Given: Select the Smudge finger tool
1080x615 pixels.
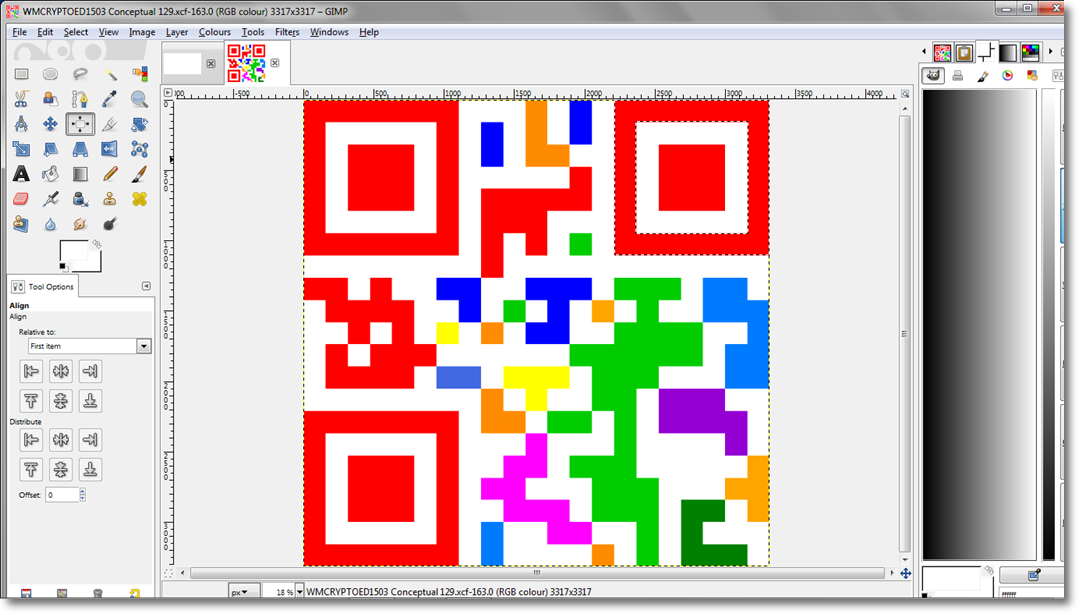Looking at the screenshot, I should point(80,224).
